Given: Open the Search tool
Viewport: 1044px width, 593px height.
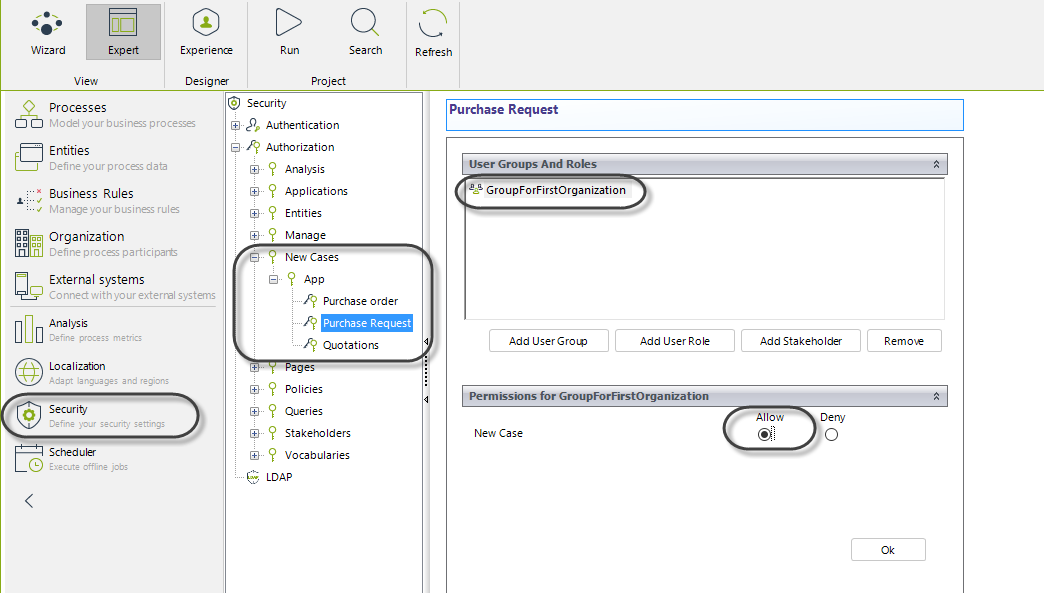Looking at the screenshot, I should click(365, 32).
